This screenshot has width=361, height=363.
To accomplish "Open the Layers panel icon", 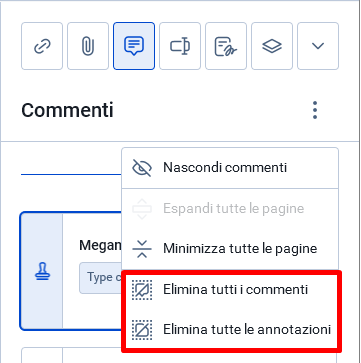I will (x=272, y=46).
